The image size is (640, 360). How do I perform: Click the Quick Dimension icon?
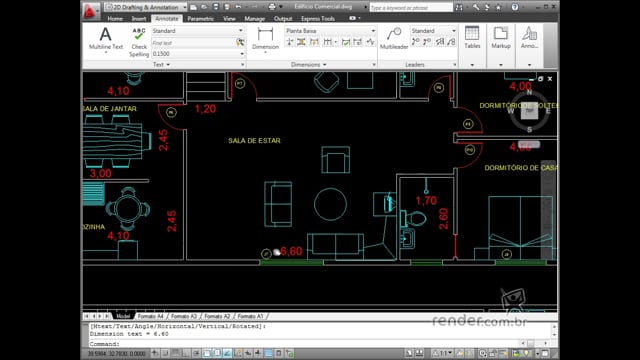point(314,42)
